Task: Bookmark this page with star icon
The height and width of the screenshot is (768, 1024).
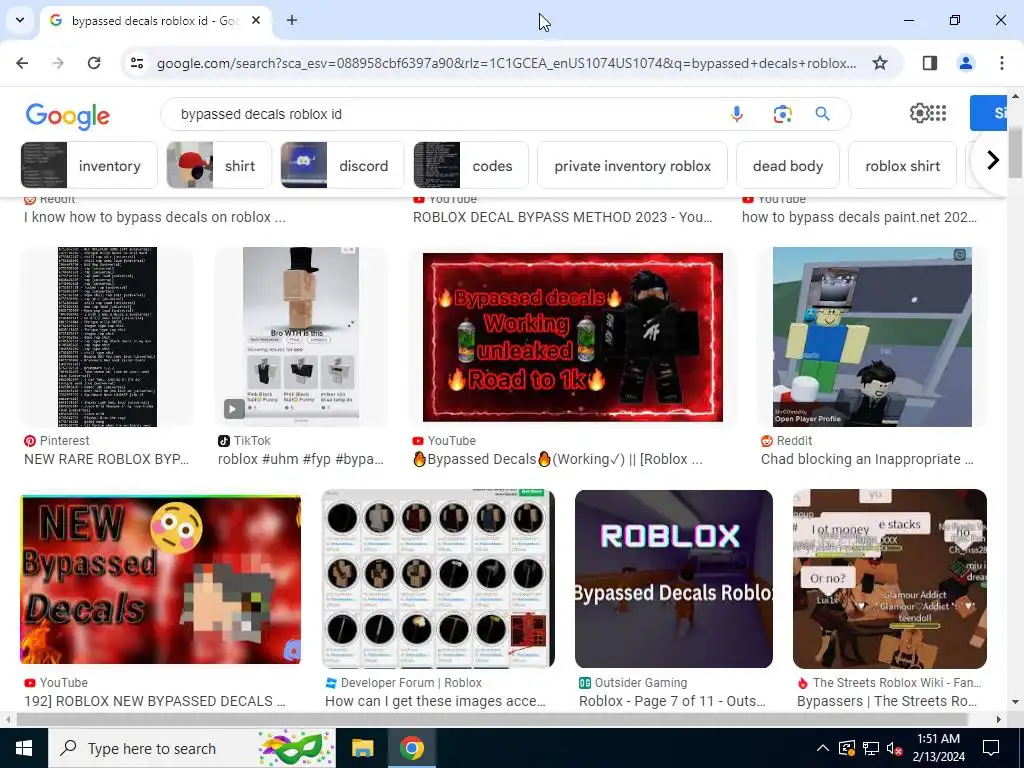Action: (x=880, y=63)
